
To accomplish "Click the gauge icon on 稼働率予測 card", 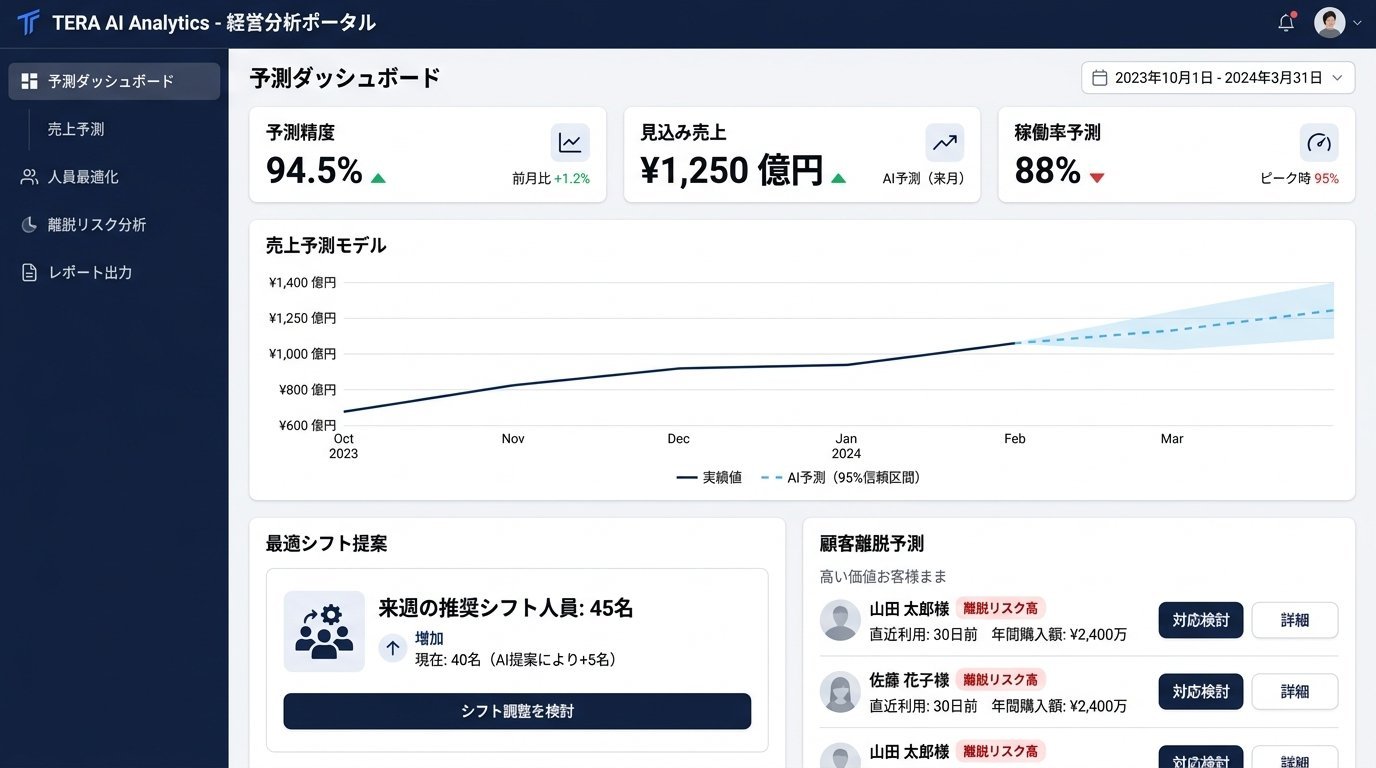I will [1318, 142].
